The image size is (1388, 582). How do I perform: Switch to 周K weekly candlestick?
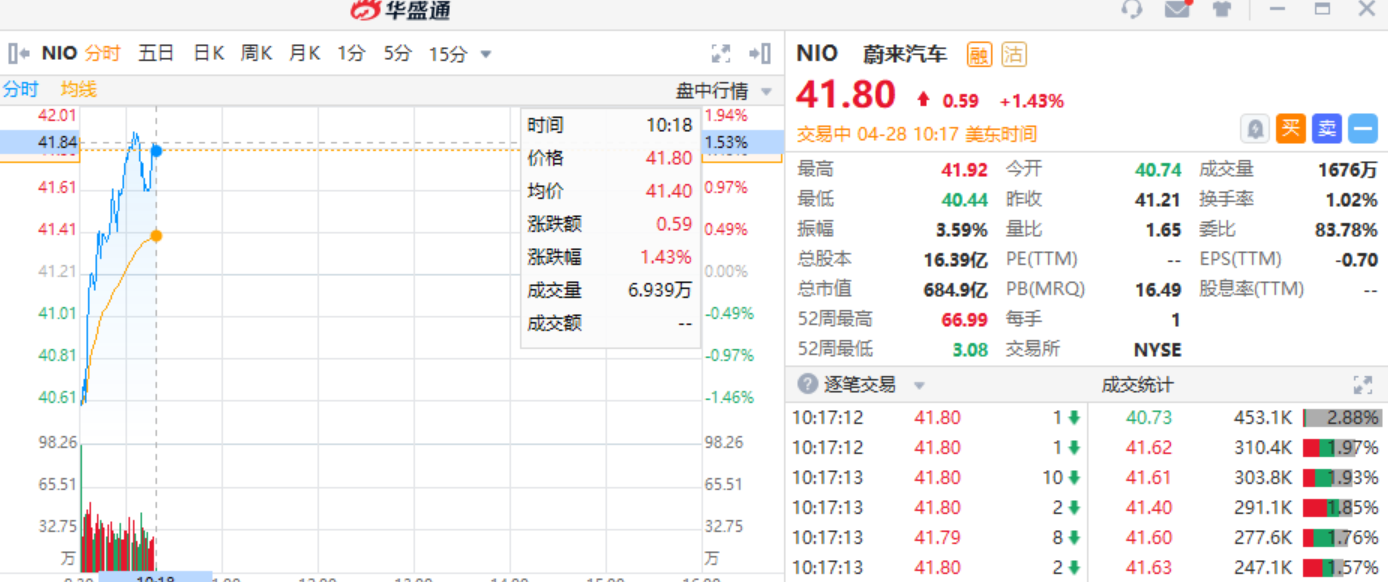coord(256,53)
